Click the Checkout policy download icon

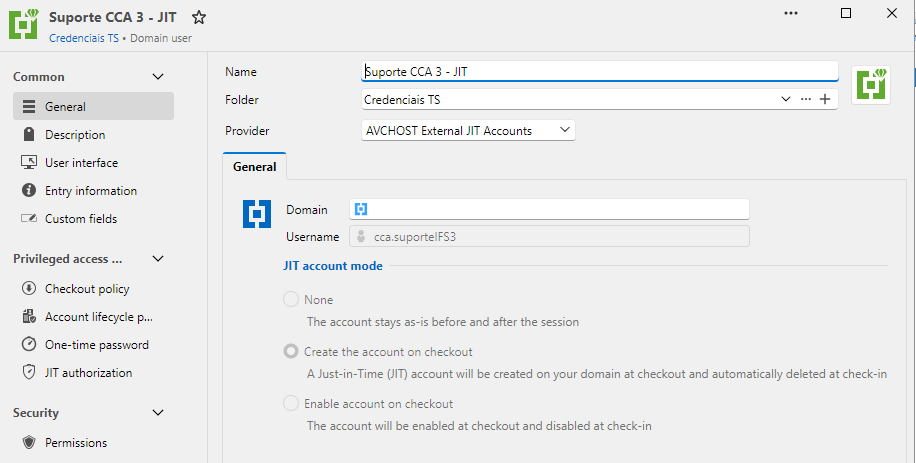tap(29, 288)
